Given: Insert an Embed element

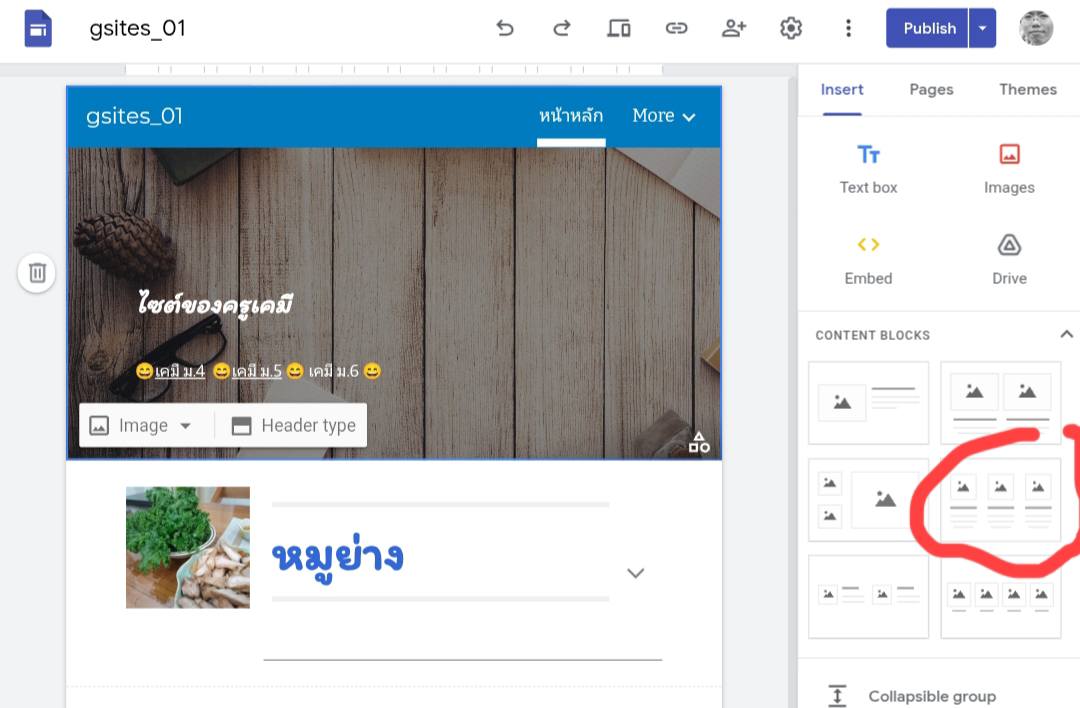Looking at the screenshot, I should (868, 259).
